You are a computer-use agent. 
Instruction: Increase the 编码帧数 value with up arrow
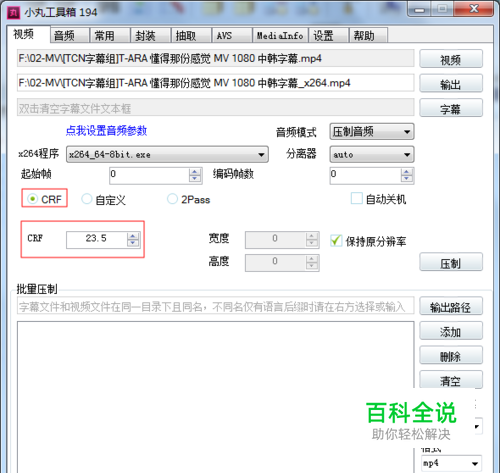point(407,172)
